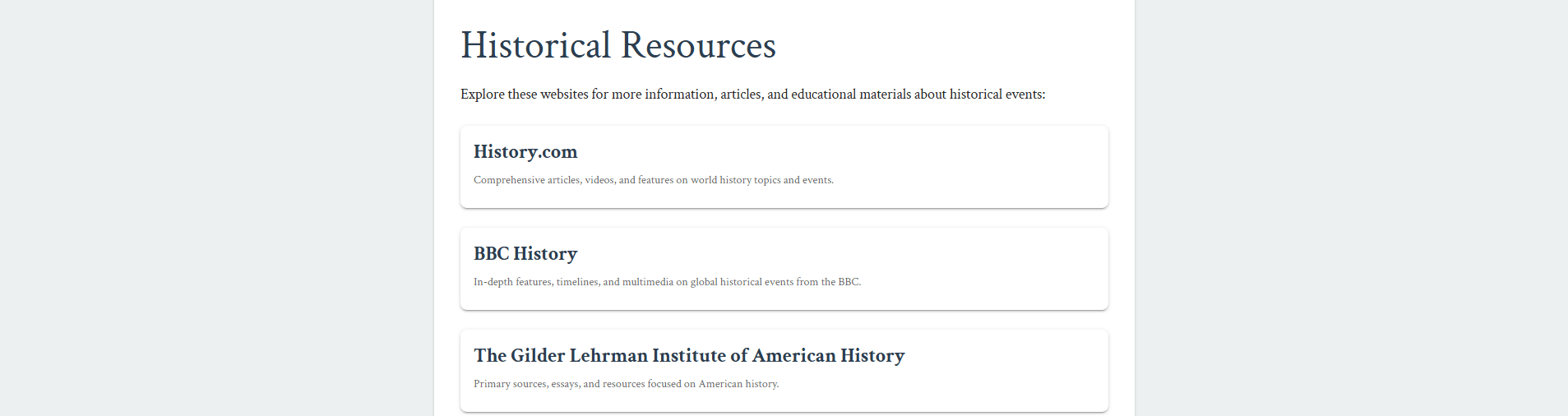Click the History.com description about comprehensive articles
1568x416 pixels.
click(653, 180)
